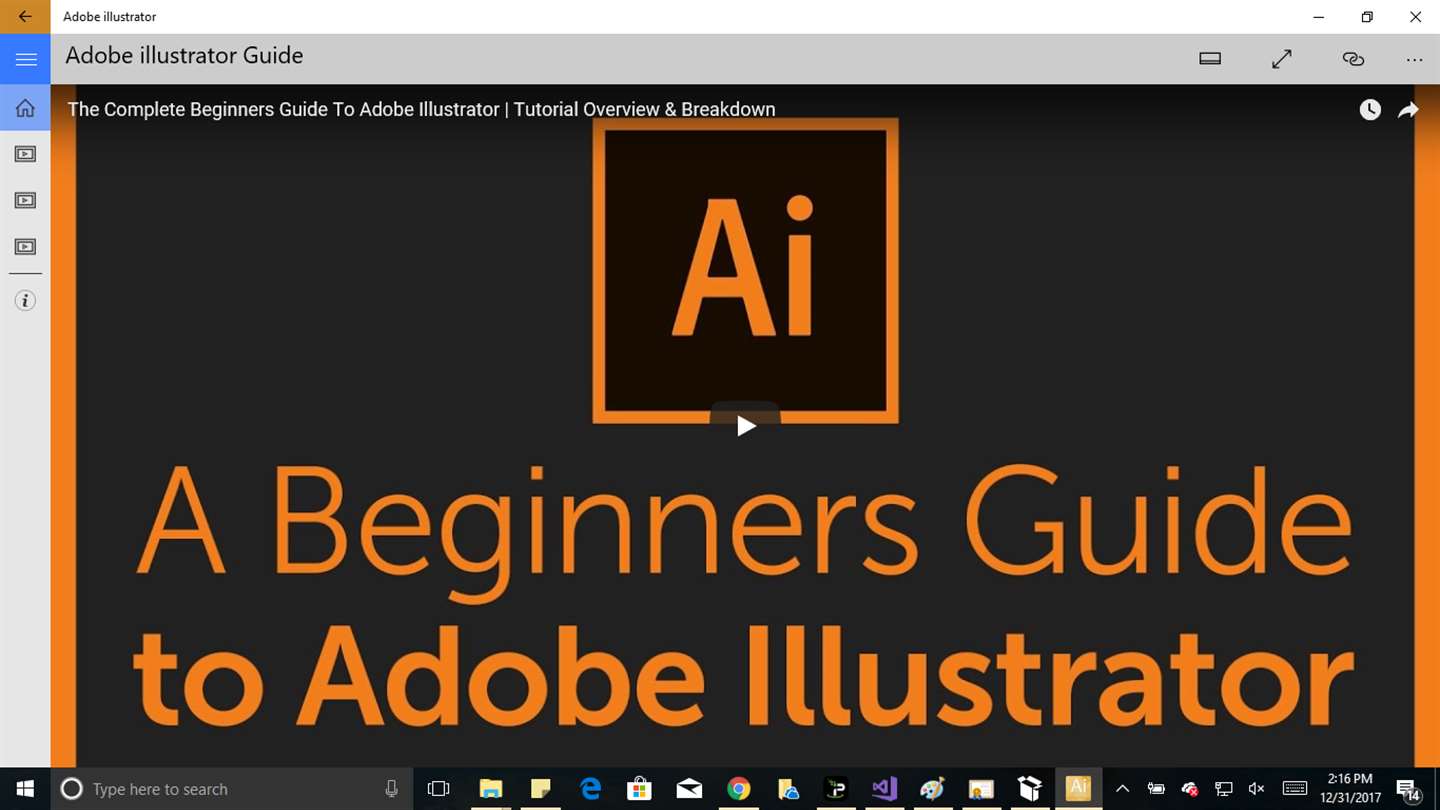Click the compact view rectangle icon in the header

tap(1210, 59)
